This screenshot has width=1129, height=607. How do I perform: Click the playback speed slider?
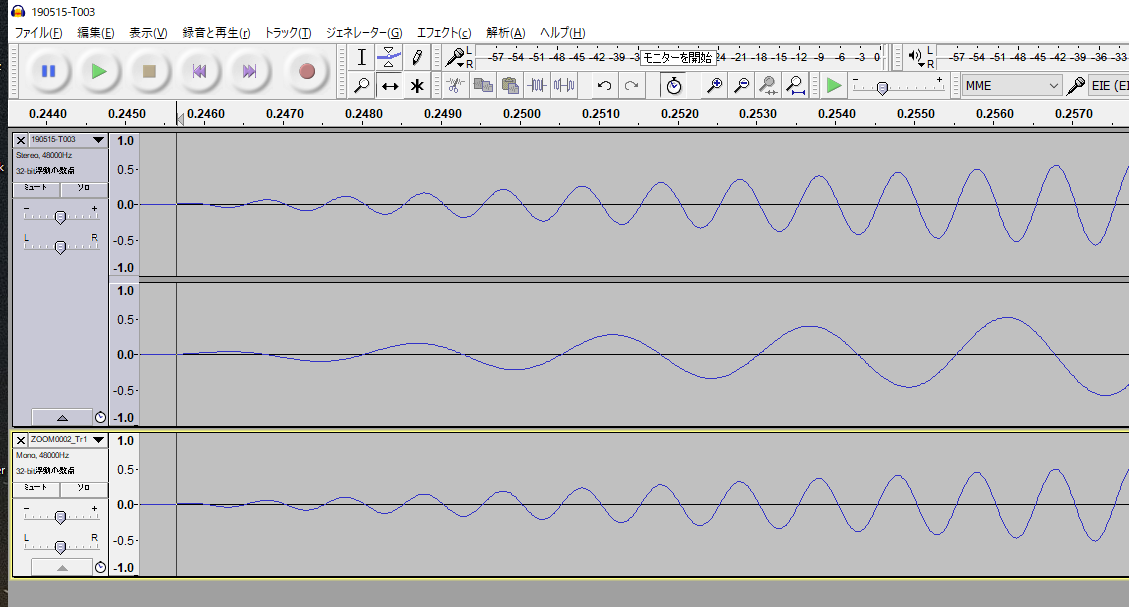point(882,88)
